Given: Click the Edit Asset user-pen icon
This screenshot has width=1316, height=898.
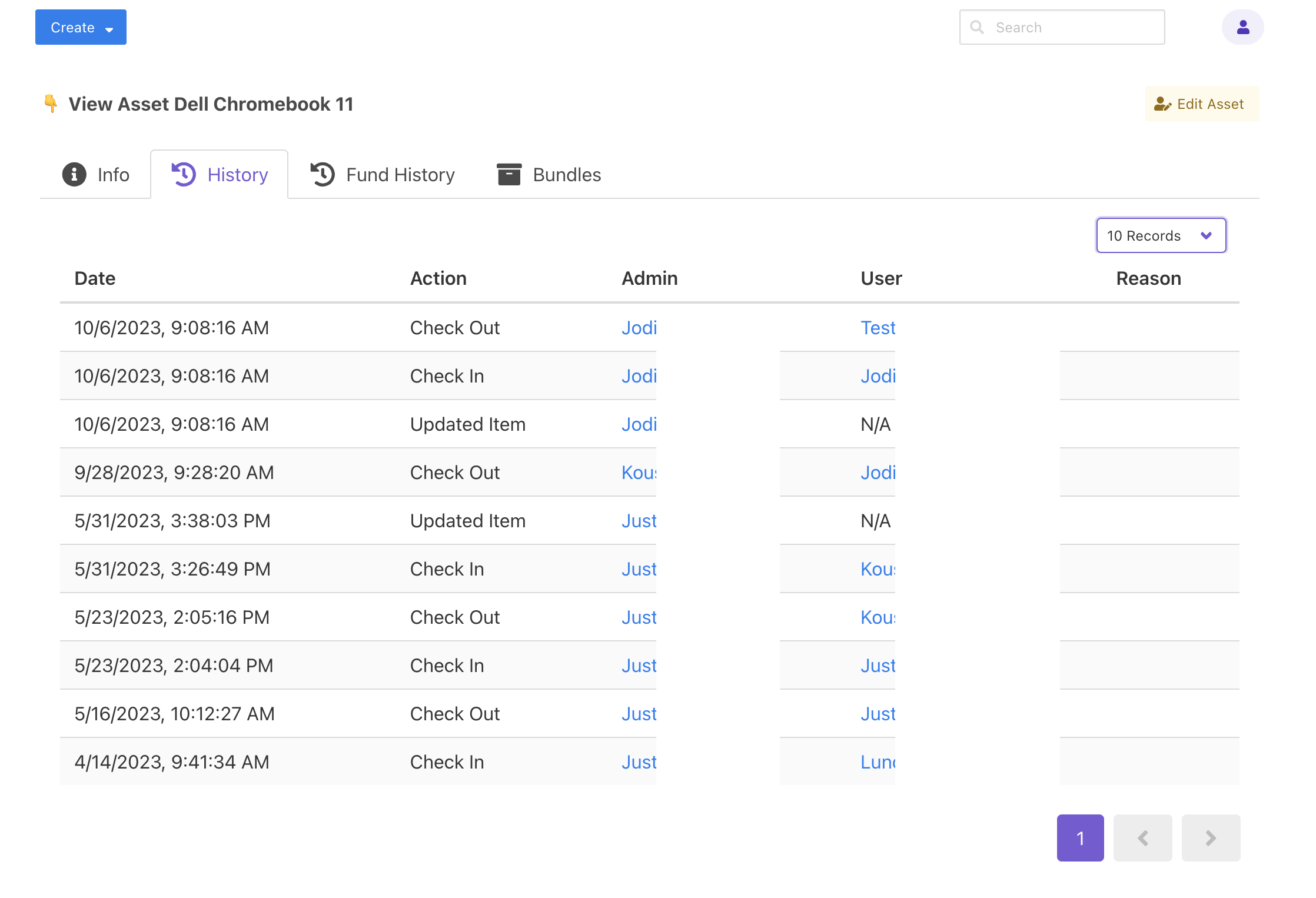Looking at the screenshot, I should (x=1162, y=104).
